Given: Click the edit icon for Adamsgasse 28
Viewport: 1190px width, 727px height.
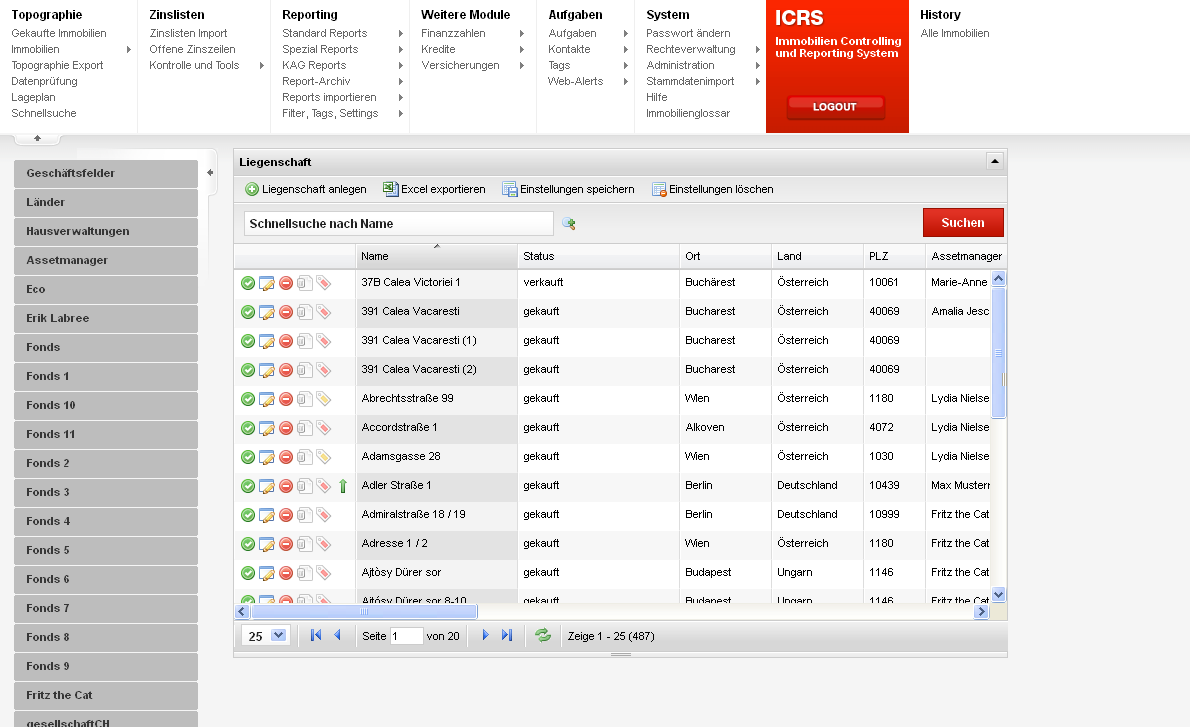Looking at the screenshot, I should (x=266, y=457).
